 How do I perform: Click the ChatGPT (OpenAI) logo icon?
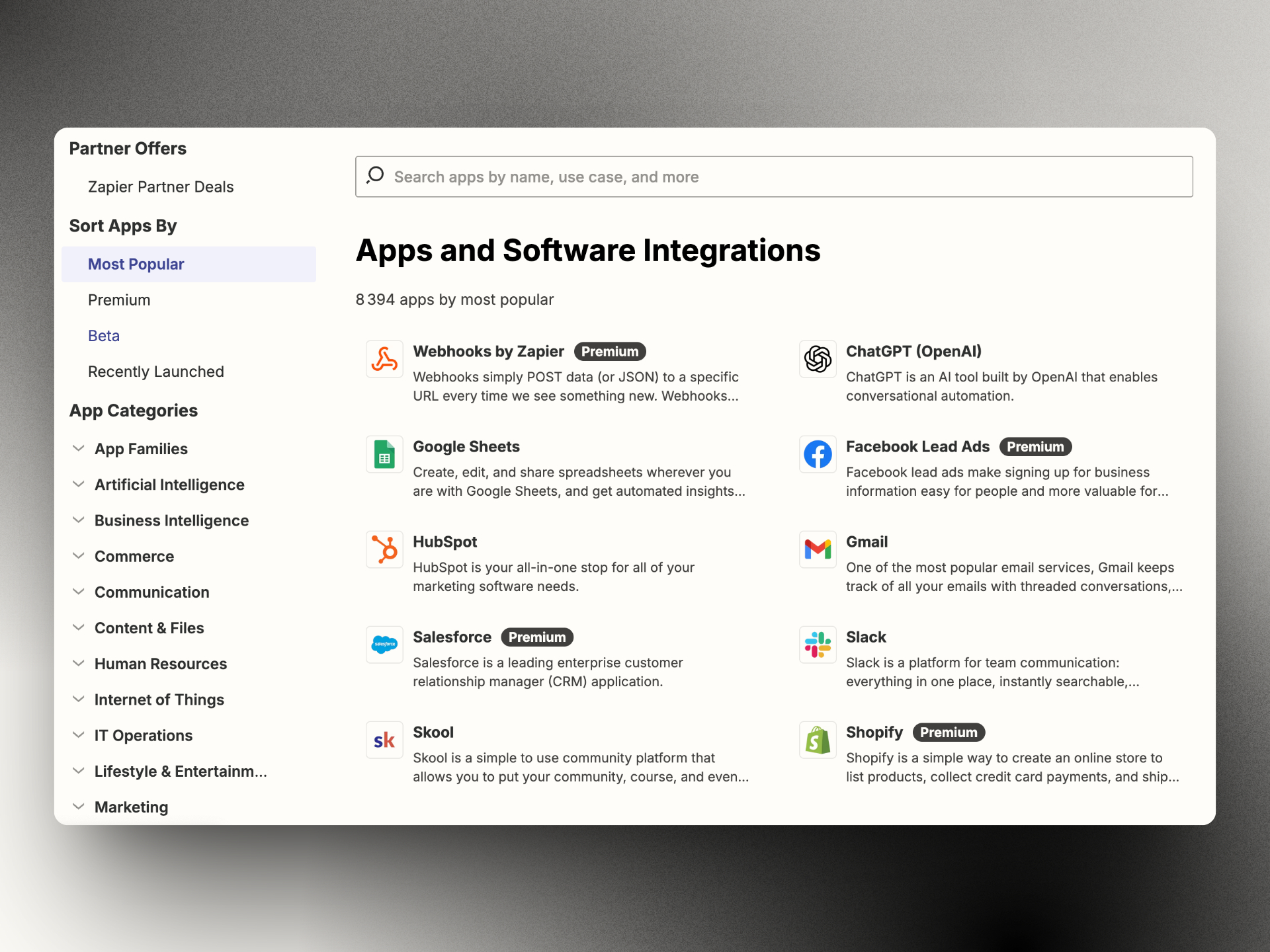818,359
